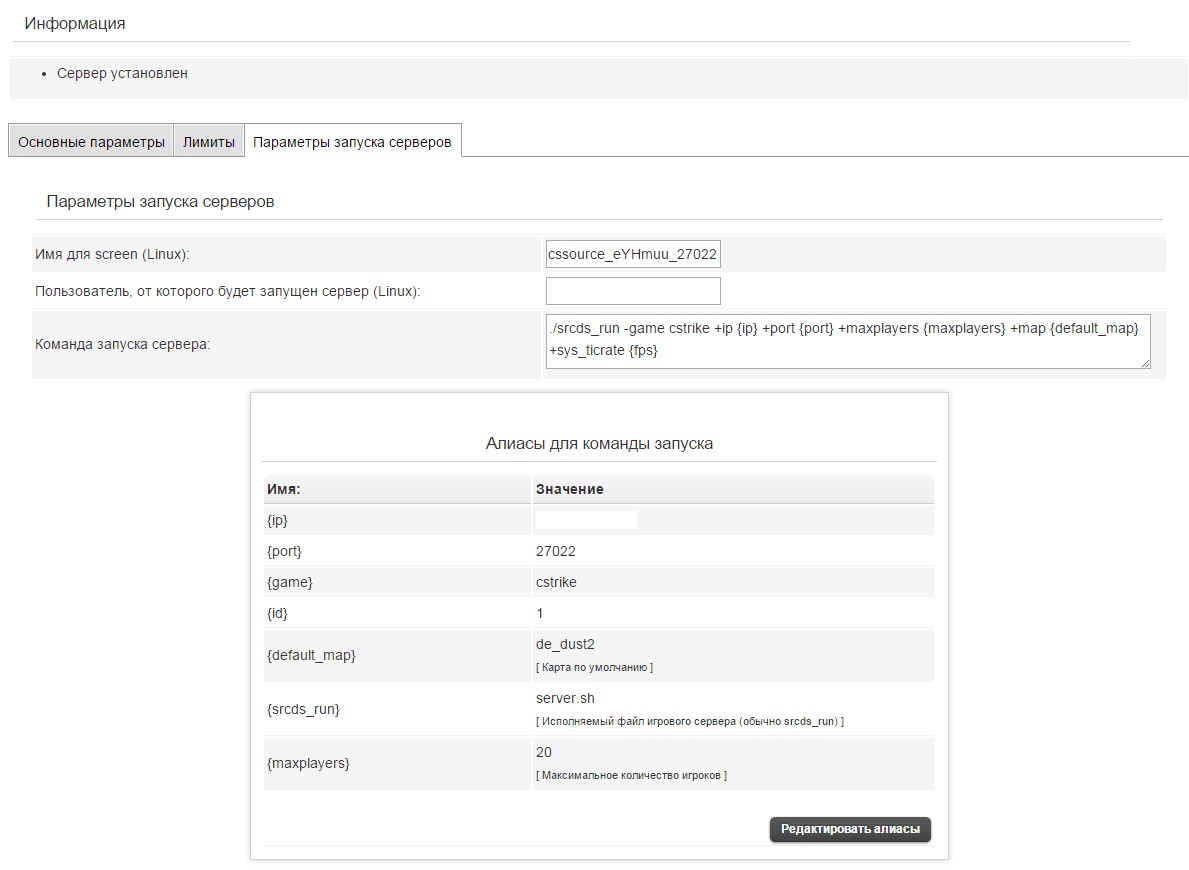The width and height of the screenshot is (1189, 870).
Task: Select the port value 27022 in table
Action: tap(556, 551)
